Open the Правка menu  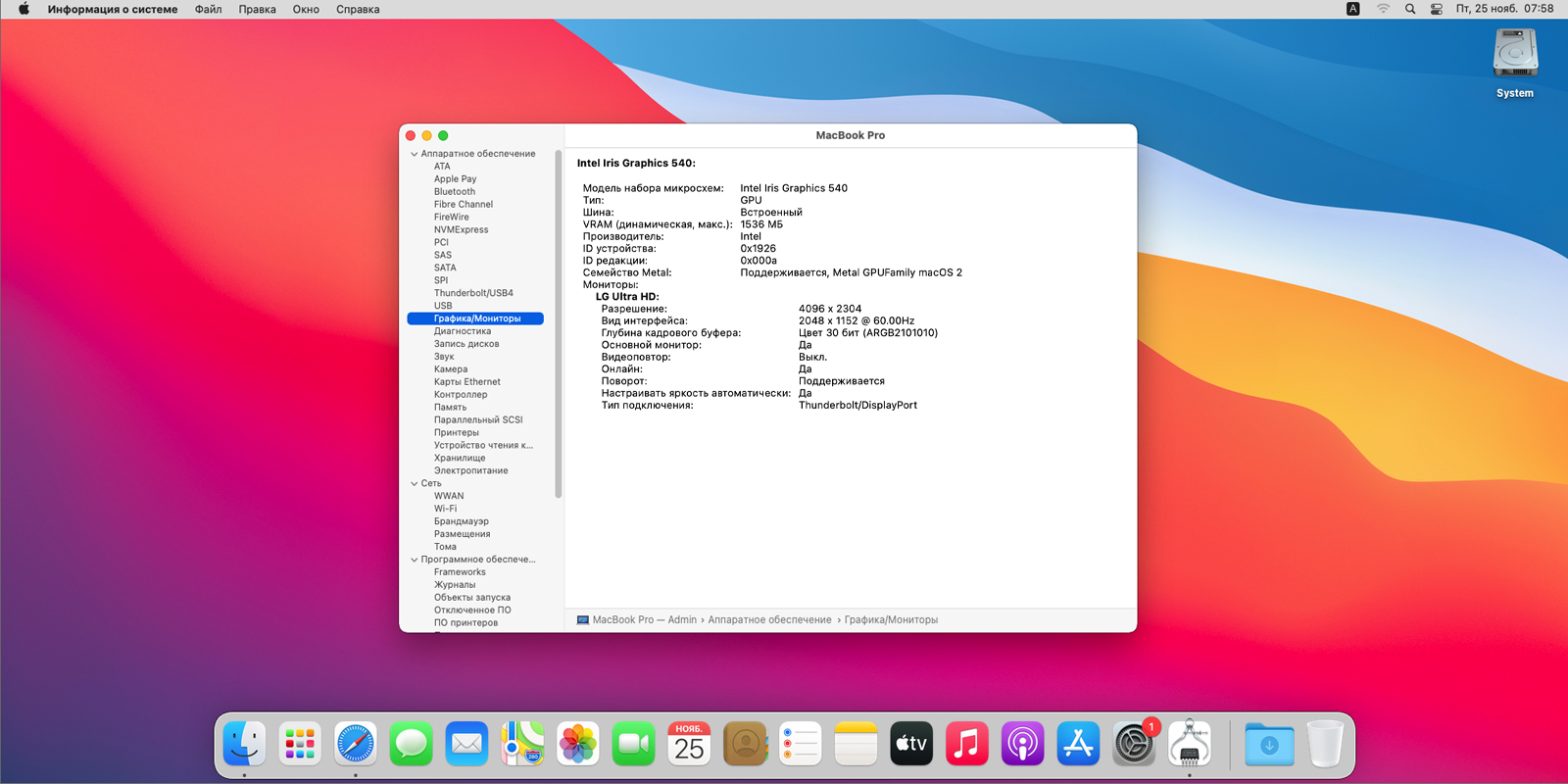pos(257,9)
